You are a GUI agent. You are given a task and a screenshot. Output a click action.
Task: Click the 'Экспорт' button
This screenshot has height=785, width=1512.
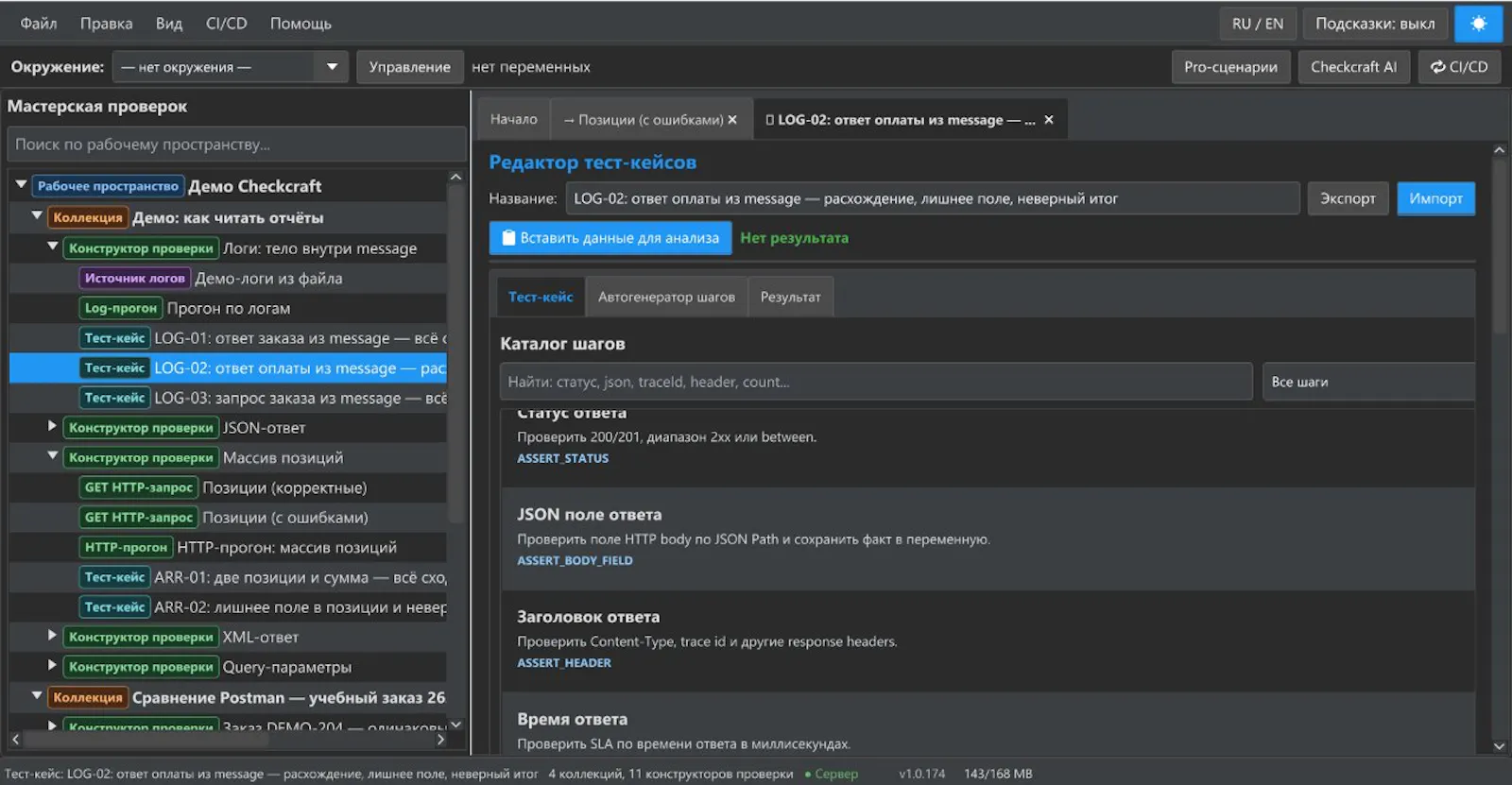(1348, 198)
